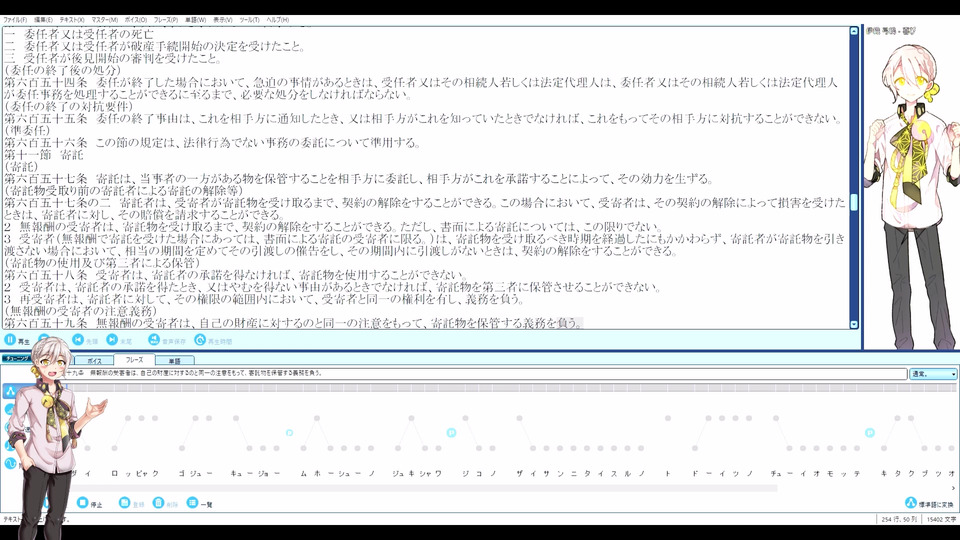The width and height of the screenshot is (960, 540).
Task: Click the pause marker P after ジュキシャワ
Action: [451, 433]
